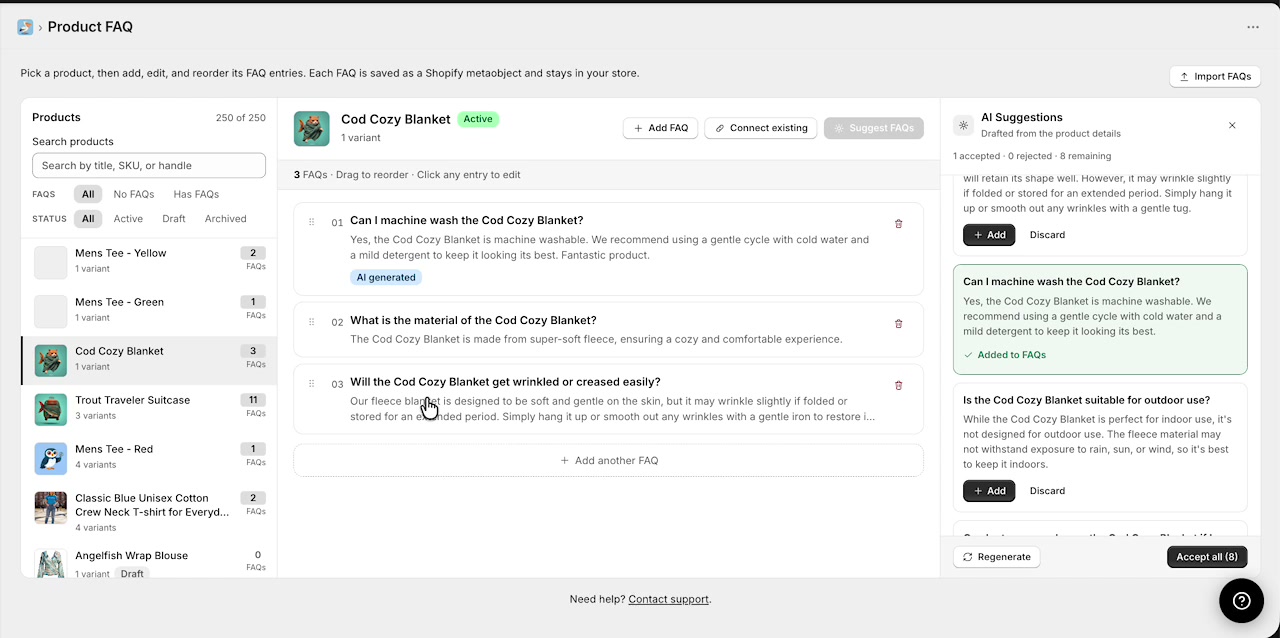The height and width of the screenshot is (638, 1280).
Task: Click the Product FAQ page title
Action: (90, 27)
